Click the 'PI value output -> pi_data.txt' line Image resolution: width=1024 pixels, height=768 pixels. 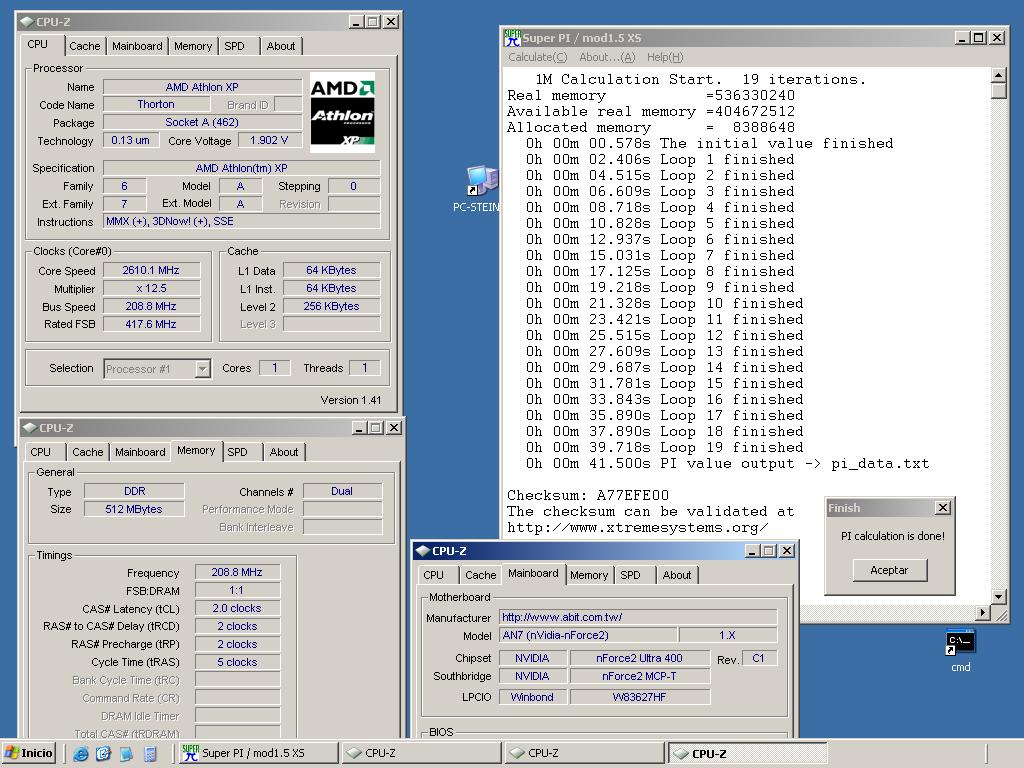[728, 464]
